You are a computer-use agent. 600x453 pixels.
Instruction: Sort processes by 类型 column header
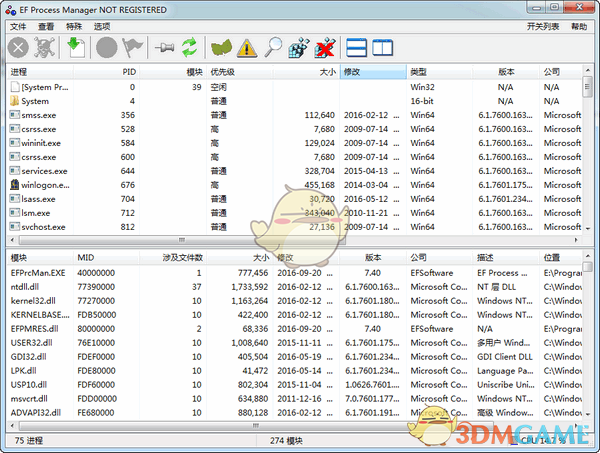440,72
